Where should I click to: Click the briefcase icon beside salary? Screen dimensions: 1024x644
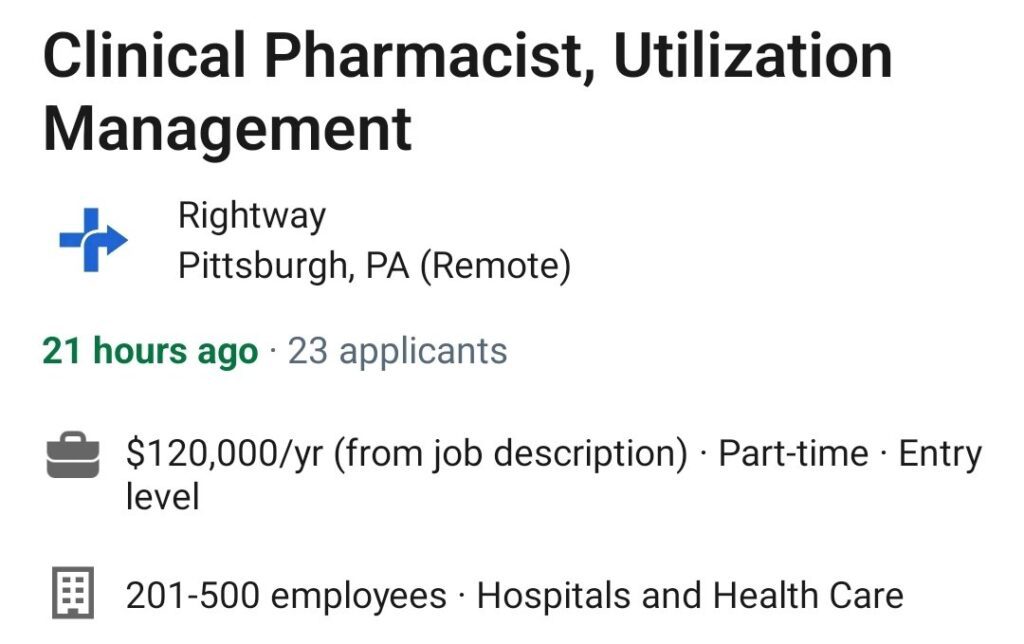tap(72, 455)
